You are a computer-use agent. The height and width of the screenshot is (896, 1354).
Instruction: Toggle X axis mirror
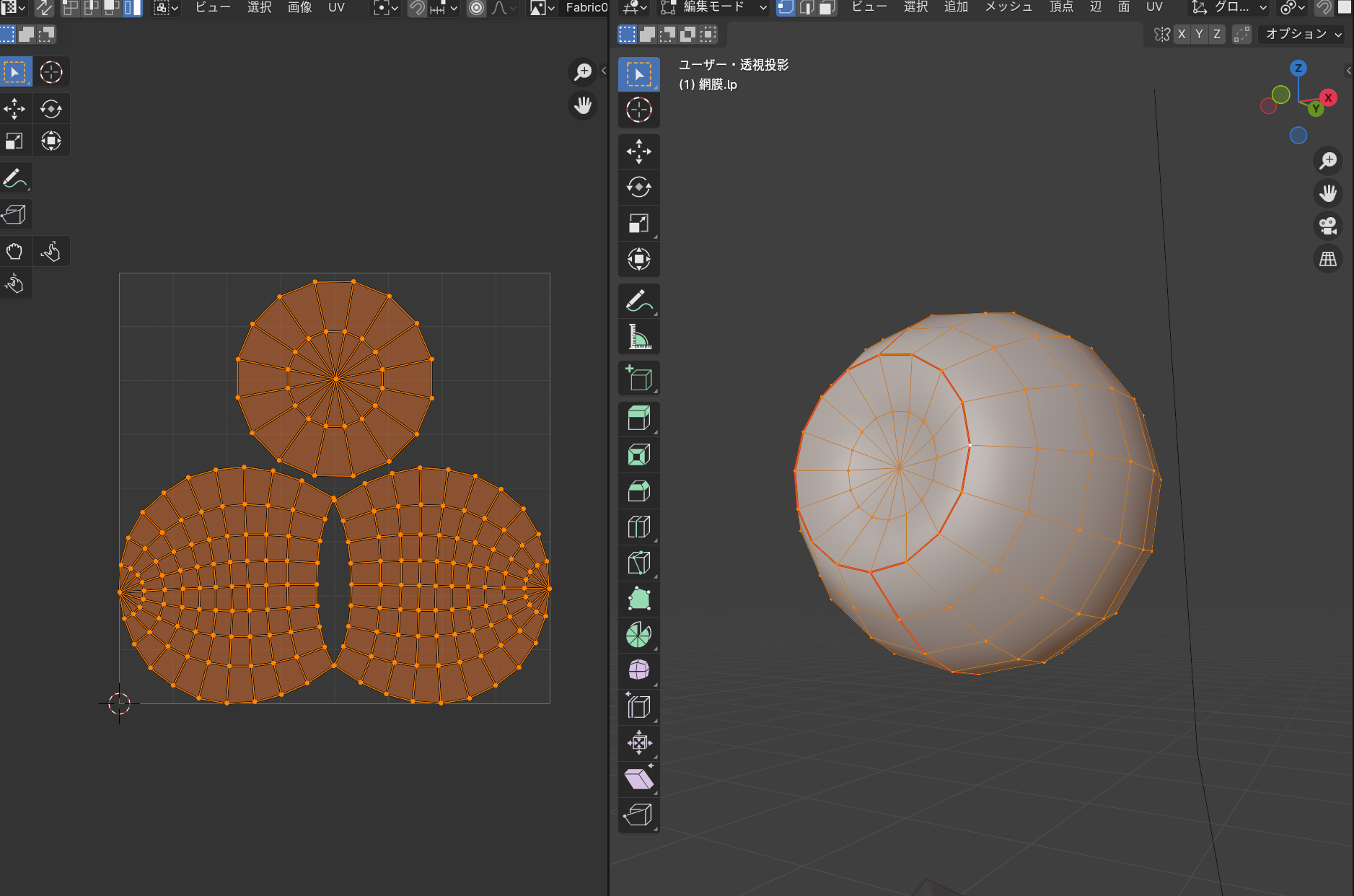pos(1182,34)
